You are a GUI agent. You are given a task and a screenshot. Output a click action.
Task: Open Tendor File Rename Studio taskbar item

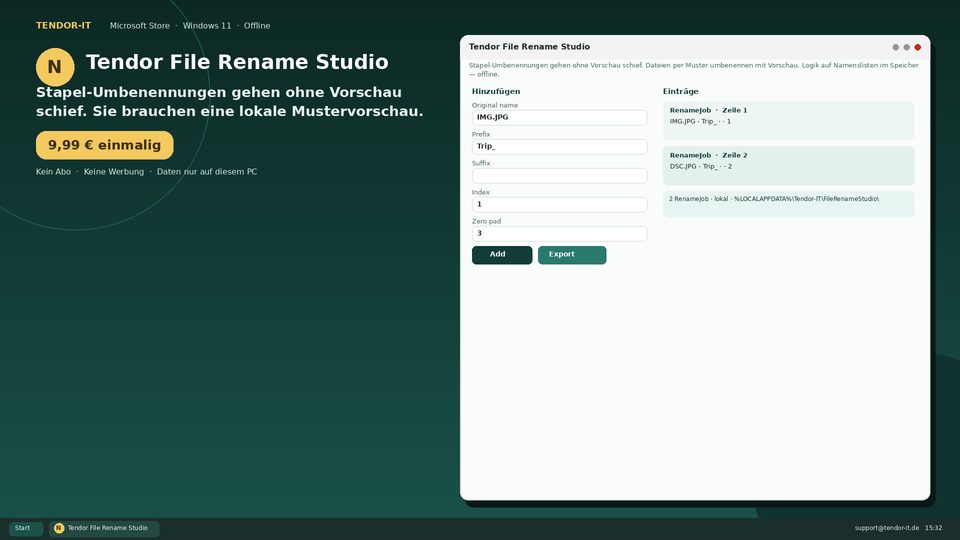point(104,528)
